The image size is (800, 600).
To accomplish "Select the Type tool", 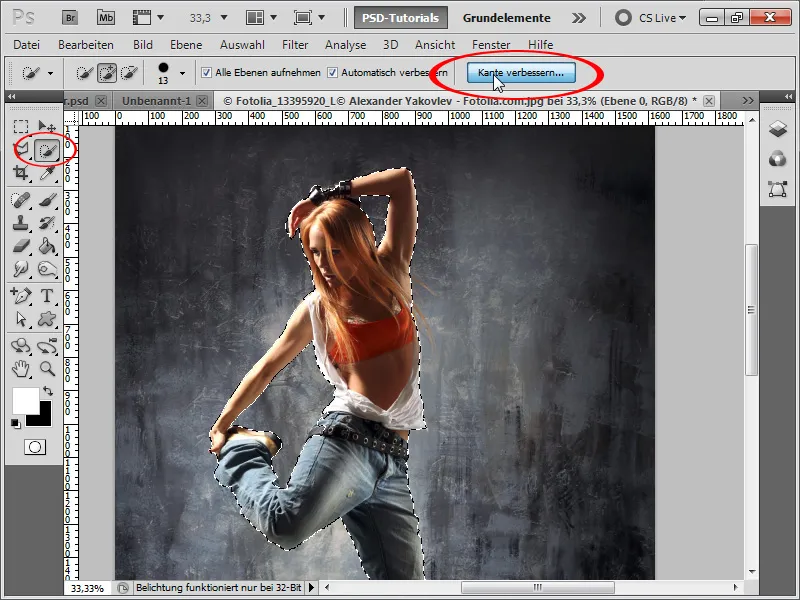I will [47, 295].
